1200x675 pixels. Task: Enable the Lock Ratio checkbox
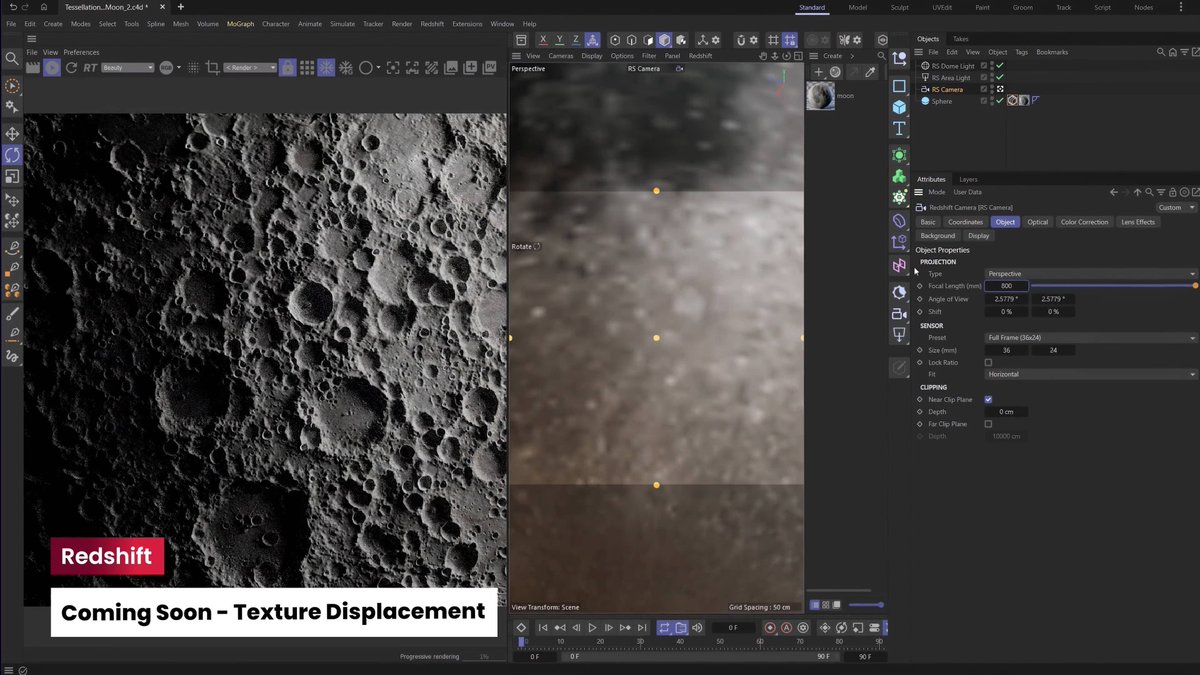coord(988,362)
